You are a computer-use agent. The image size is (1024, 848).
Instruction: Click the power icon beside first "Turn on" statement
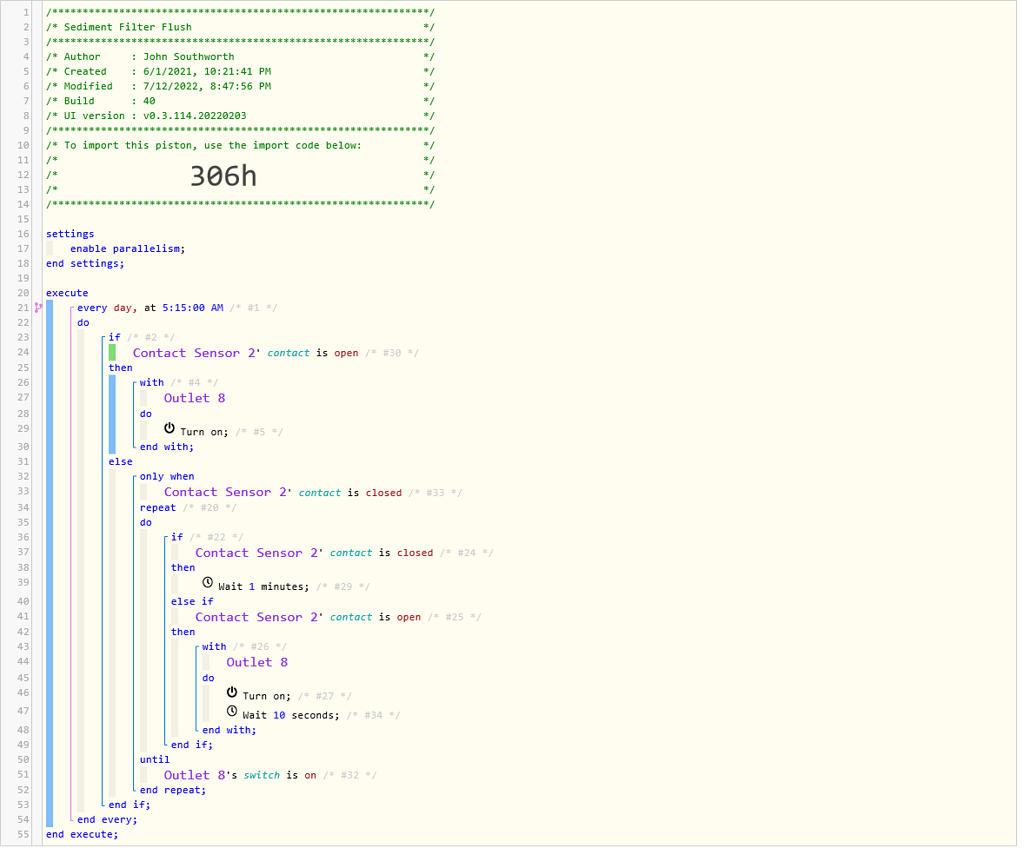pyautogui.click(x=170, y=427)
